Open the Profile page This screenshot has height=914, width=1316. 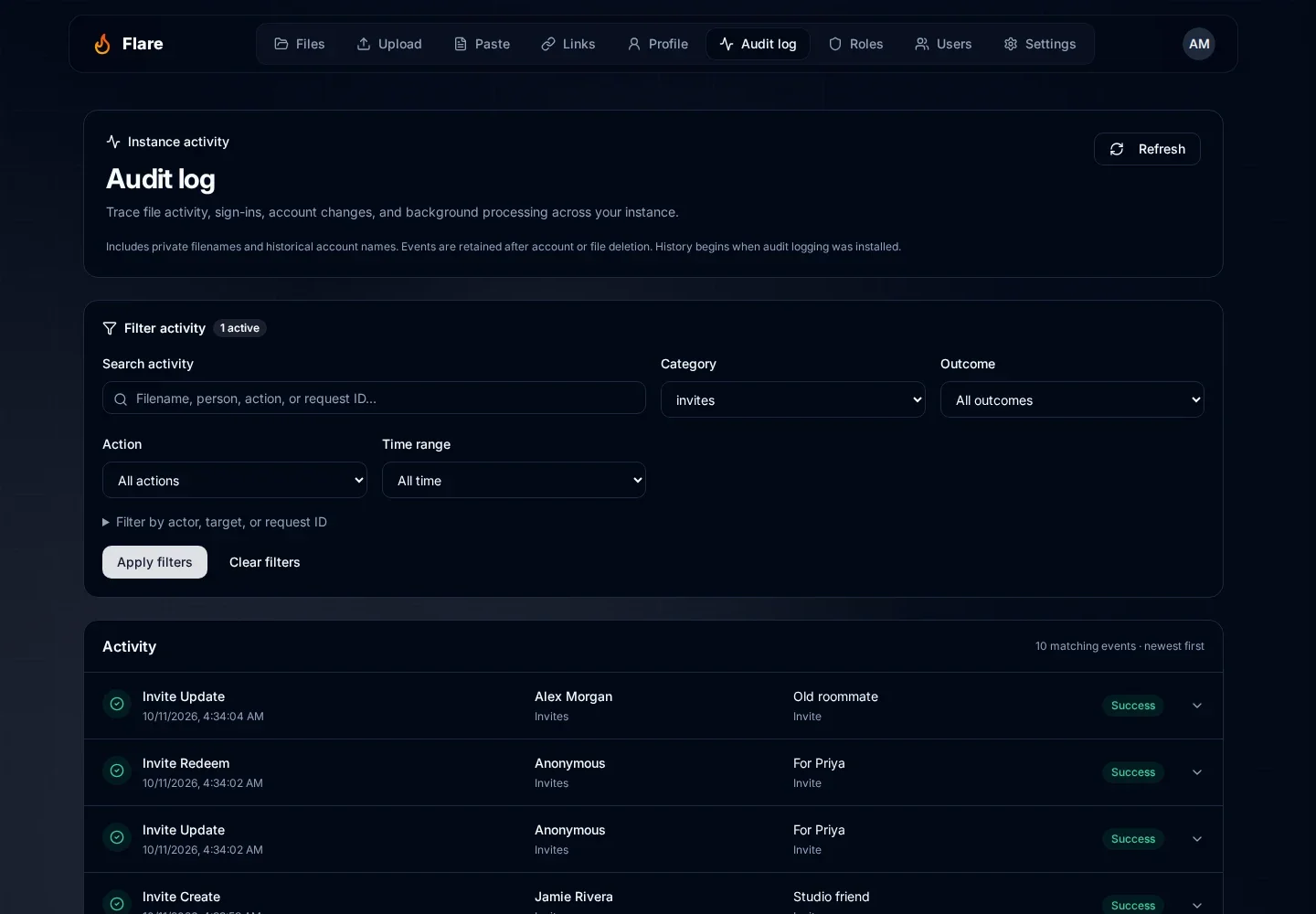click(x=658, y=44)
